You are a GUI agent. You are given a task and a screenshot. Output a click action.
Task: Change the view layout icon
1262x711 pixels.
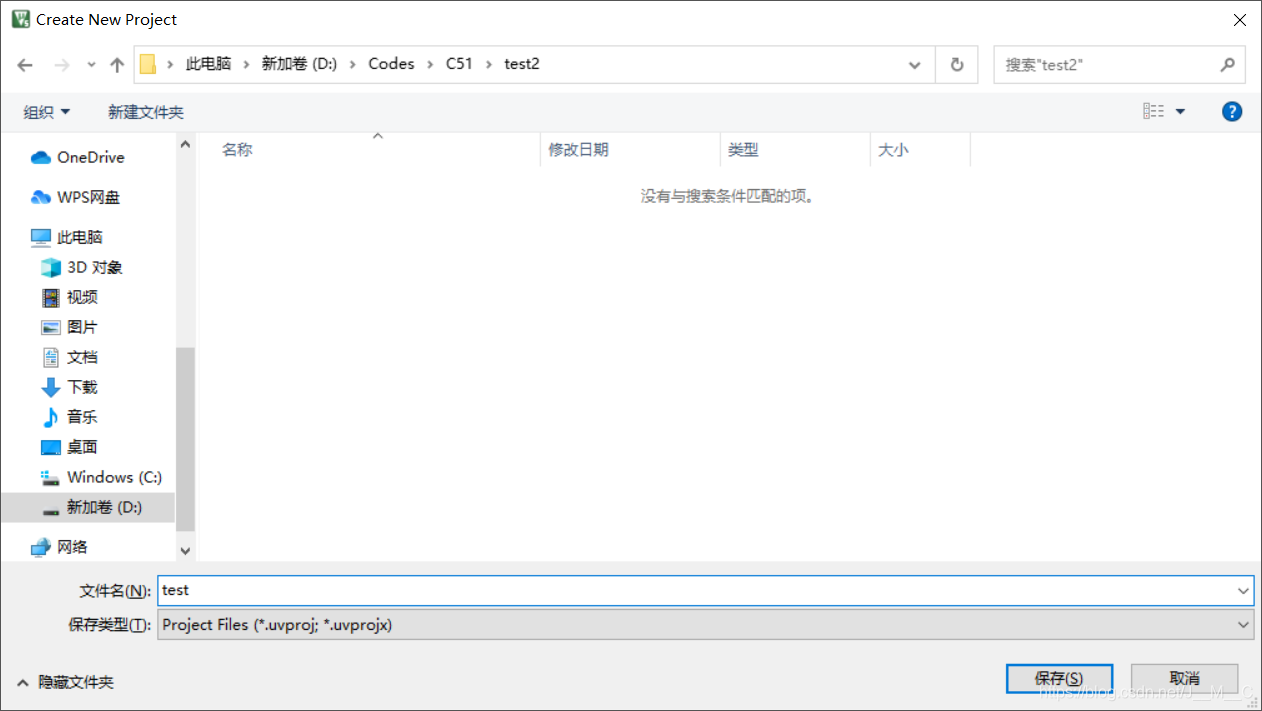[1153, 111]
